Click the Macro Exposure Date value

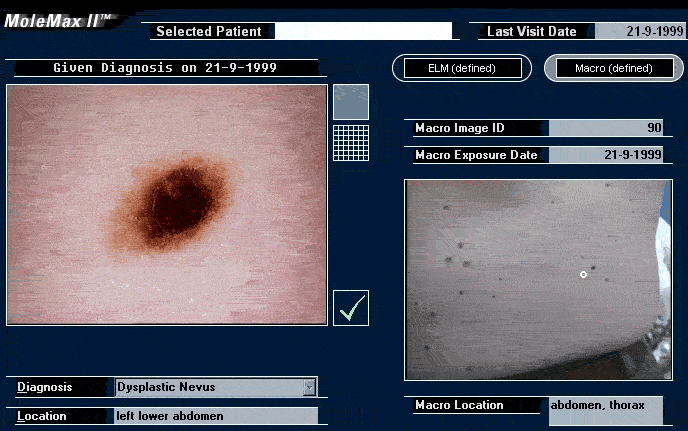[x=606, y=155]
